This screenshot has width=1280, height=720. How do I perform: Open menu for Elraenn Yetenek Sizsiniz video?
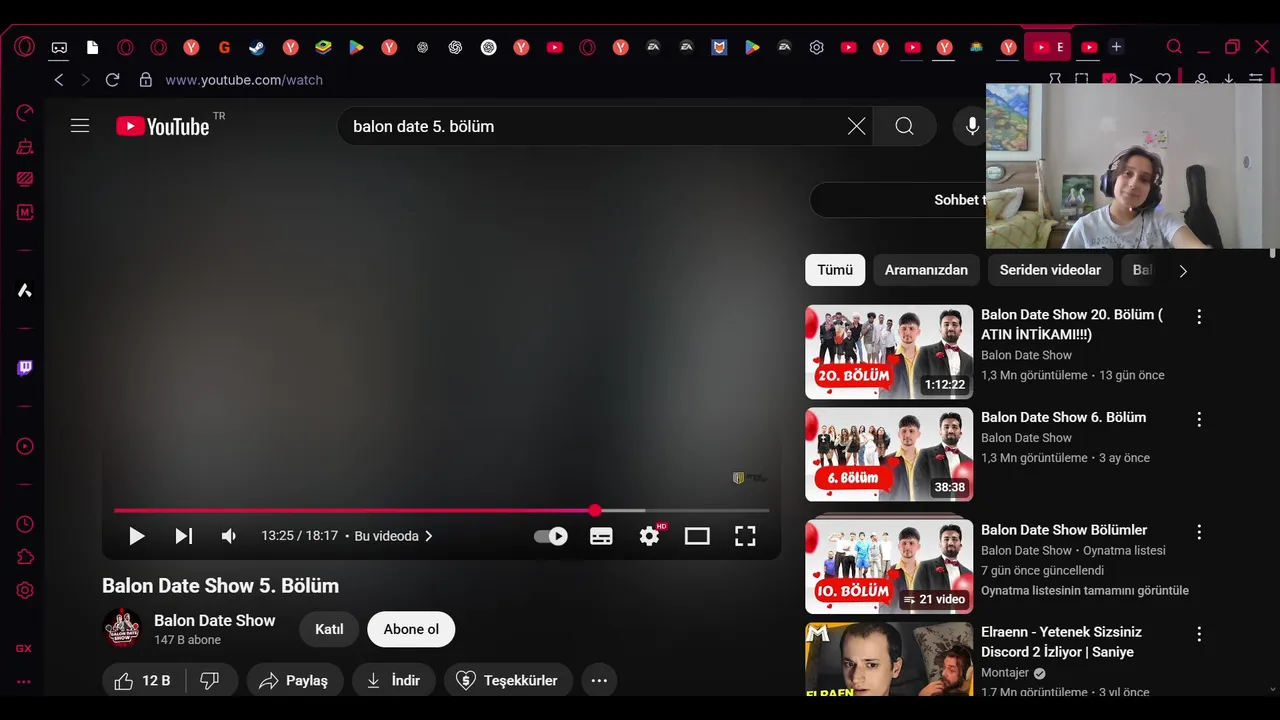click(x=1199, y=634)
